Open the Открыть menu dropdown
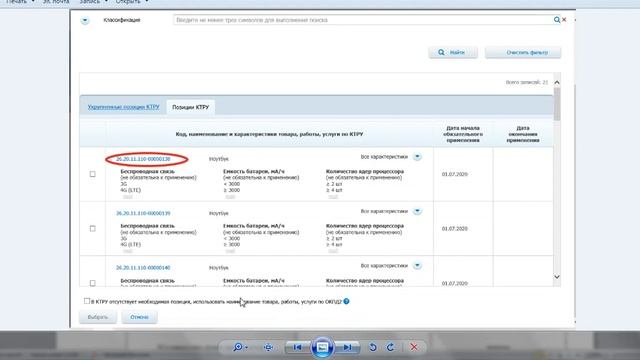640x360 pixels. [x=132, y=2]
